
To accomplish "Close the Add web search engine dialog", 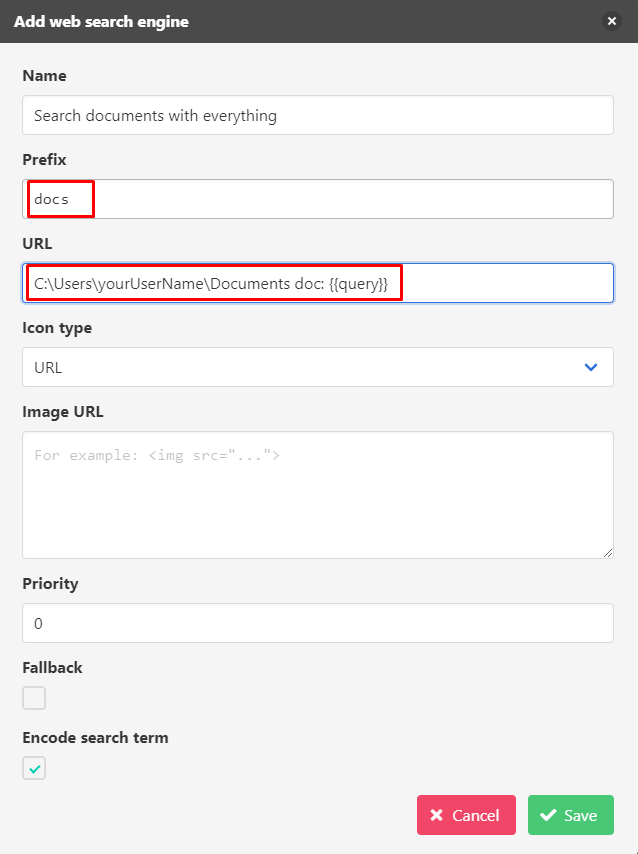I will click(611, 20).
